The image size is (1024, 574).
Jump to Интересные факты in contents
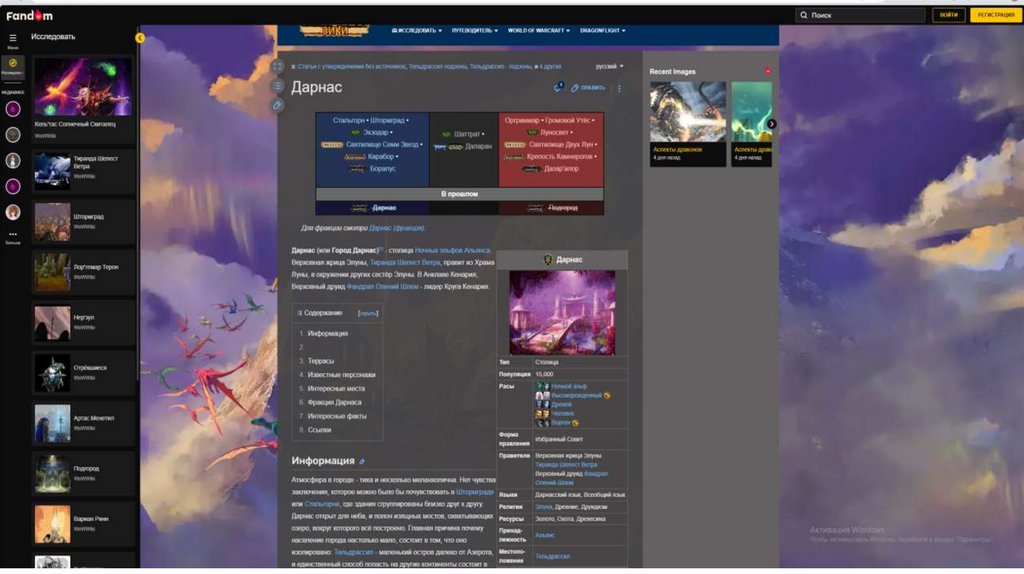coord(337,416)
